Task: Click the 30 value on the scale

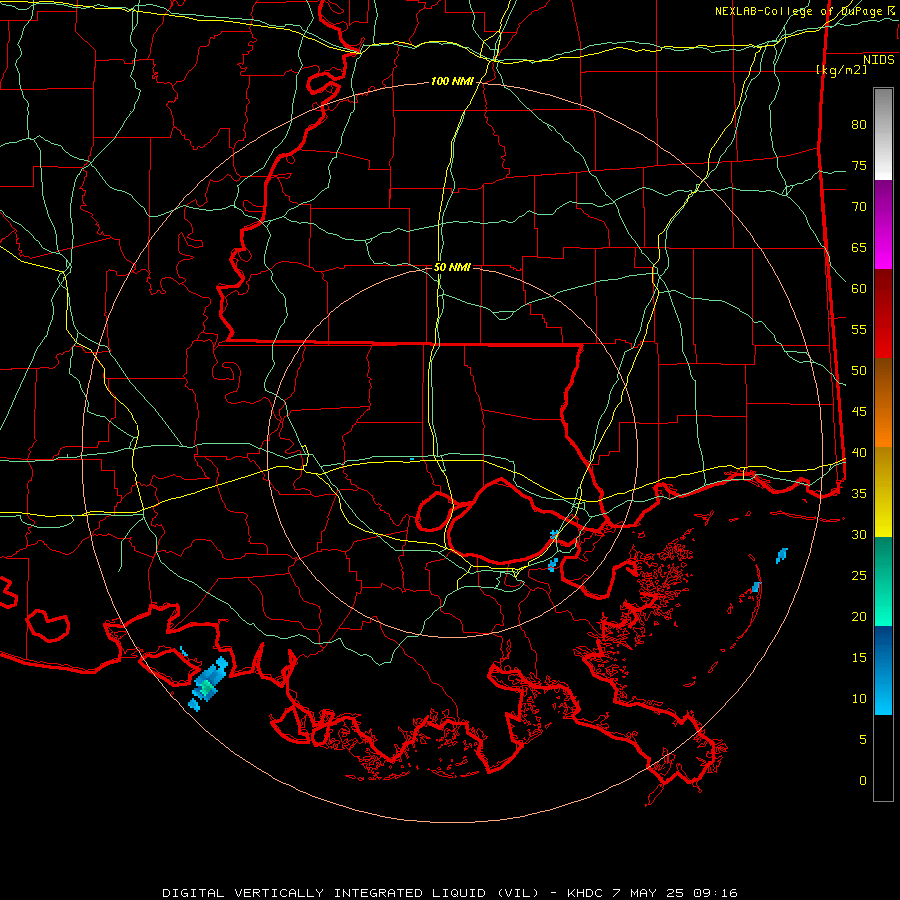Action: click(859, 535)
